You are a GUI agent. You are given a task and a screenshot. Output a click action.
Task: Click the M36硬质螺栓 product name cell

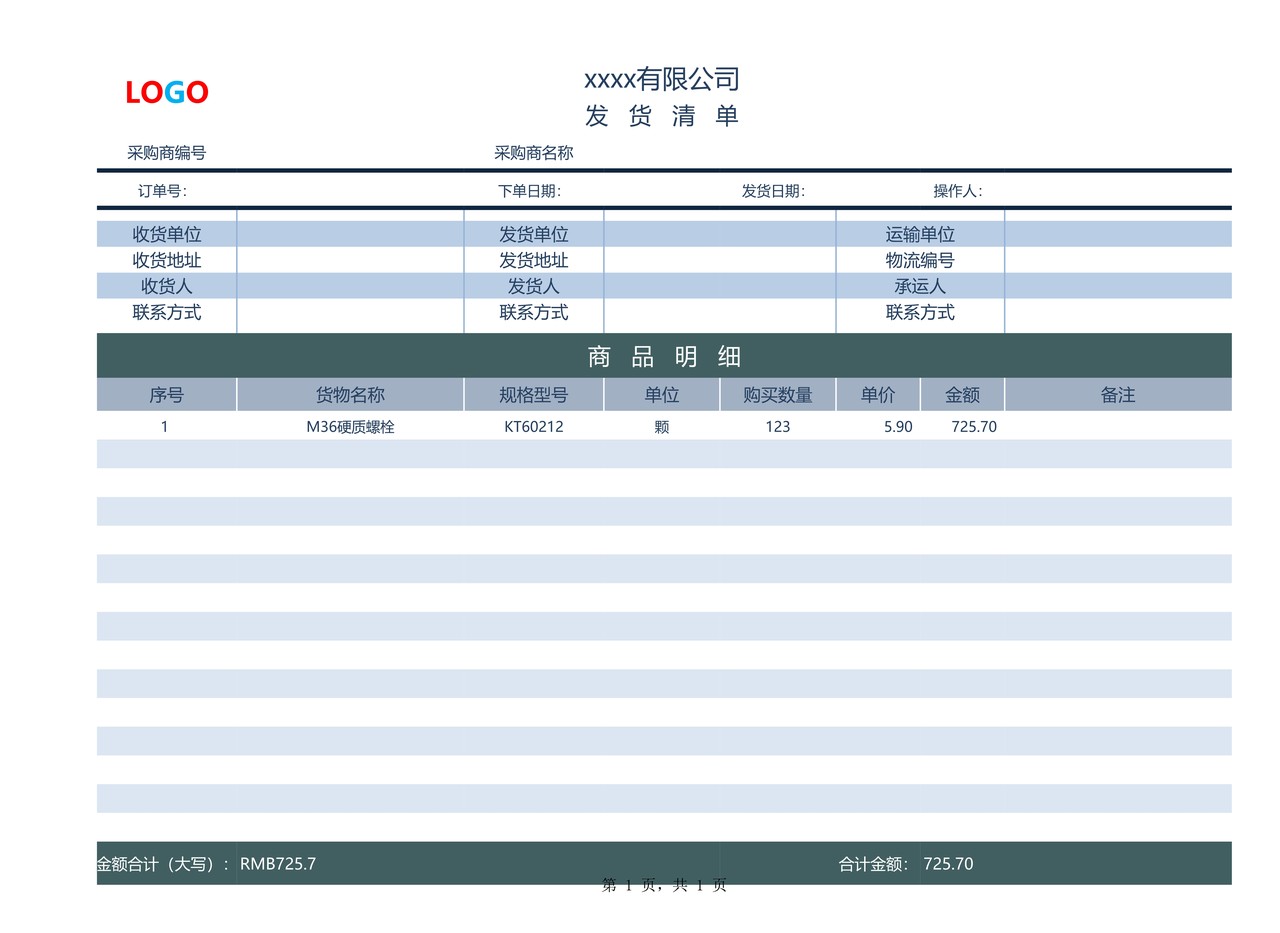pos(349,425)
